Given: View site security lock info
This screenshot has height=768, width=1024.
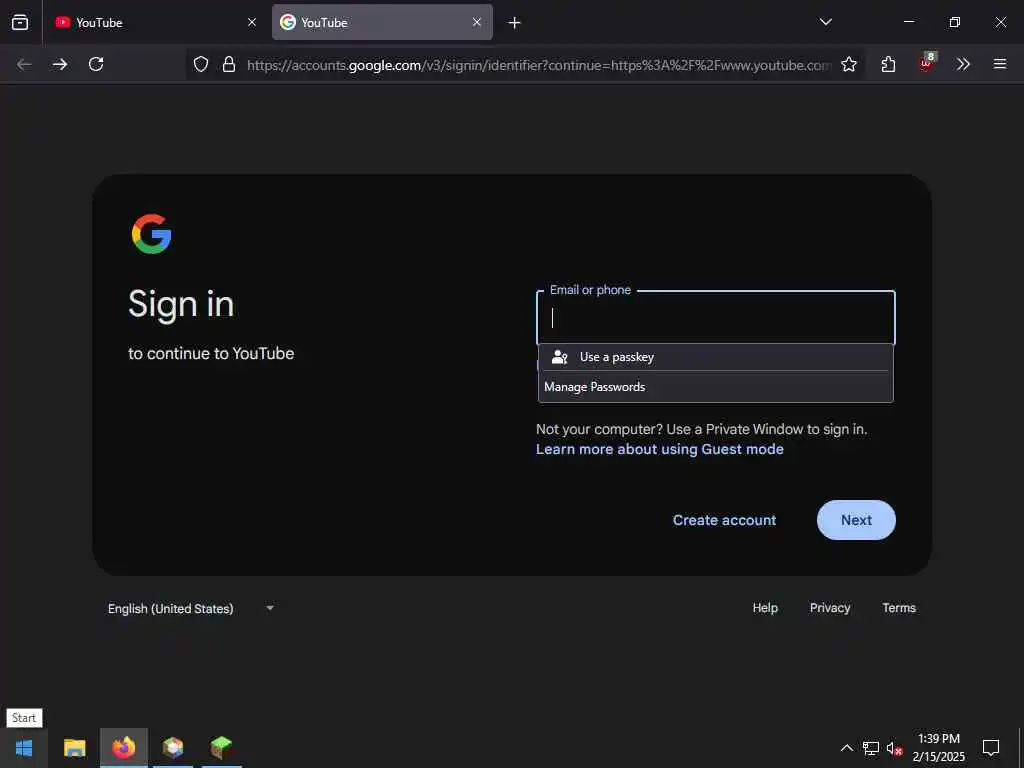Looking at the screenshot, I should [229, 64].
